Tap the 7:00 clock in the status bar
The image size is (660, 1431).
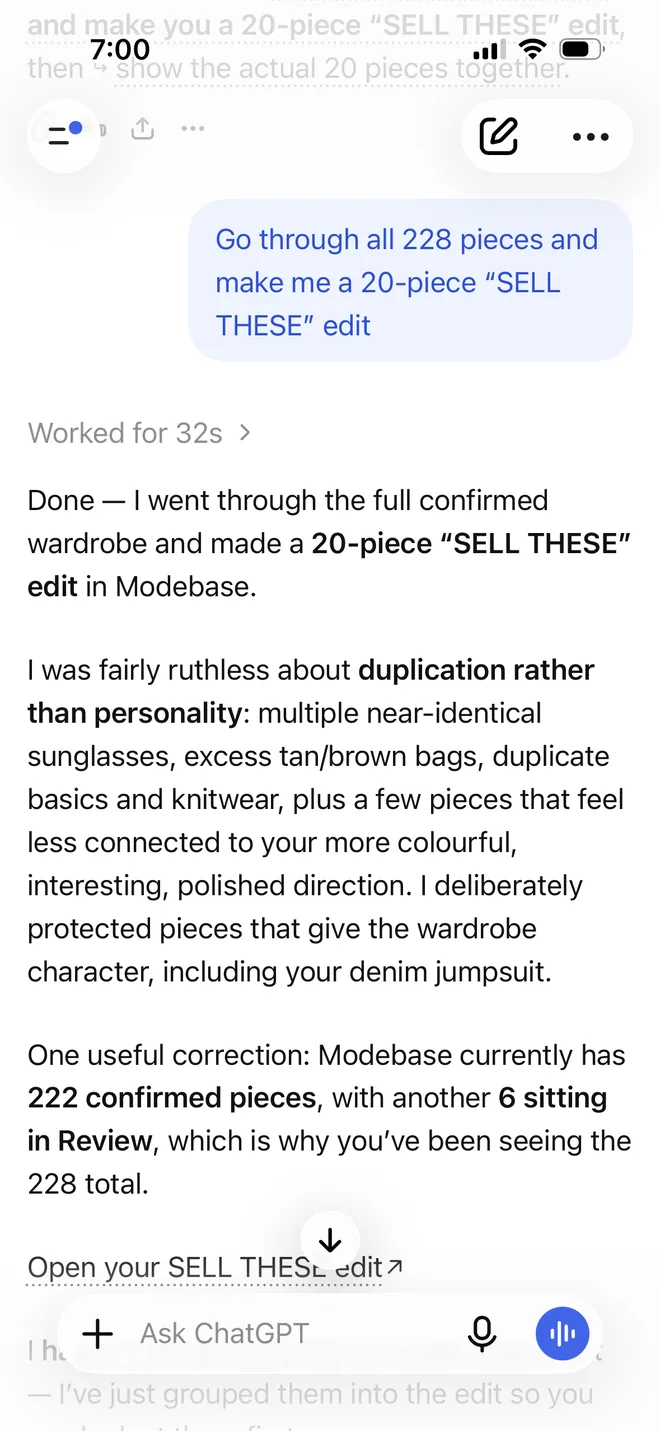pyautogui.click(x=120, y=49)
